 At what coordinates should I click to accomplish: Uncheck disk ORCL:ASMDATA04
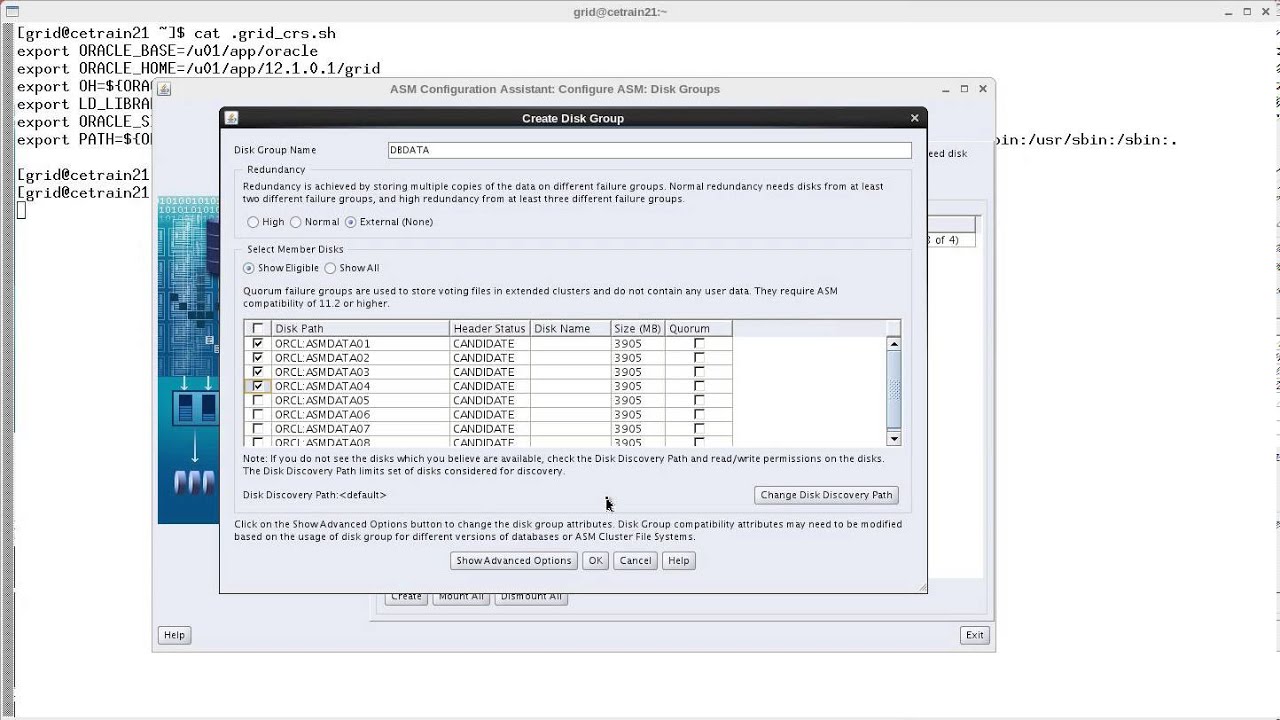click(x=258, y=386)
